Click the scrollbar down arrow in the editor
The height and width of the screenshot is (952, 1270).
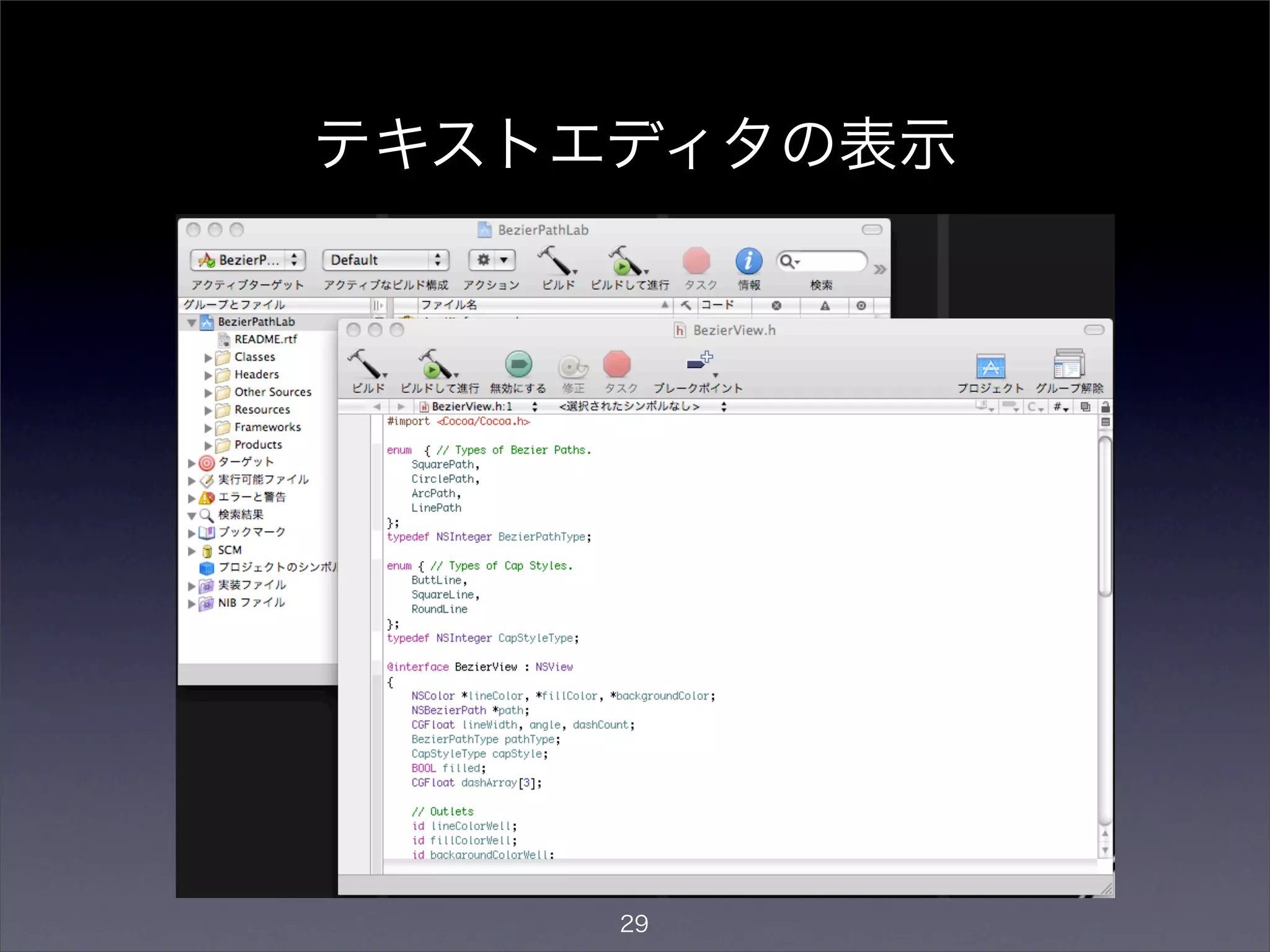pos(1105,850)
